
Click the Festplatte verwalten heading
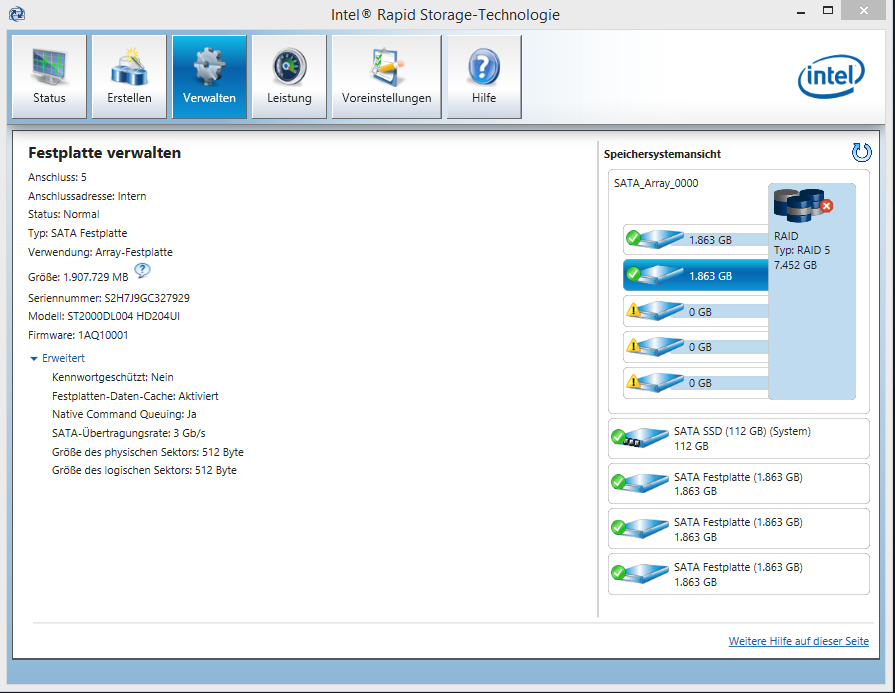pos(104,153)
